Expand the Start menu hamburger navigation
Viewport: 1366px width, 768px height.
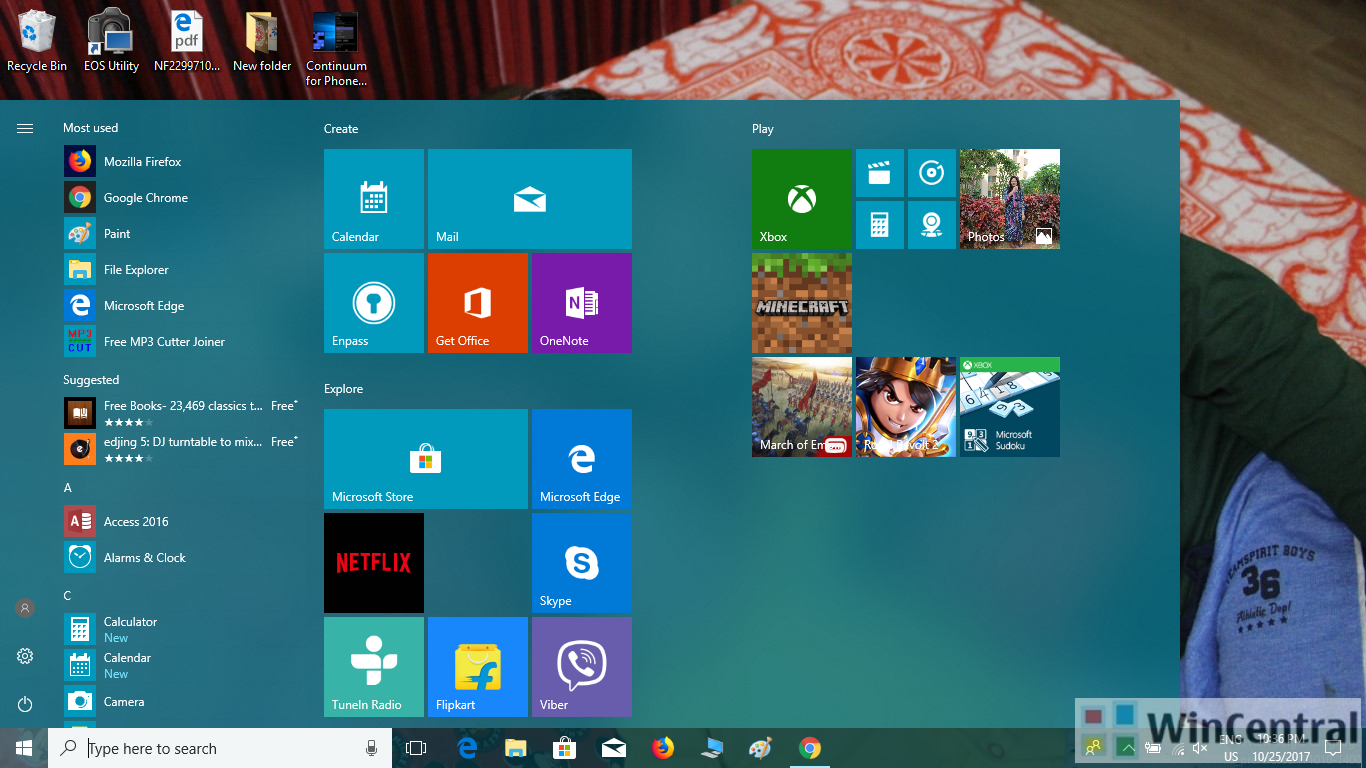(25, 128)
